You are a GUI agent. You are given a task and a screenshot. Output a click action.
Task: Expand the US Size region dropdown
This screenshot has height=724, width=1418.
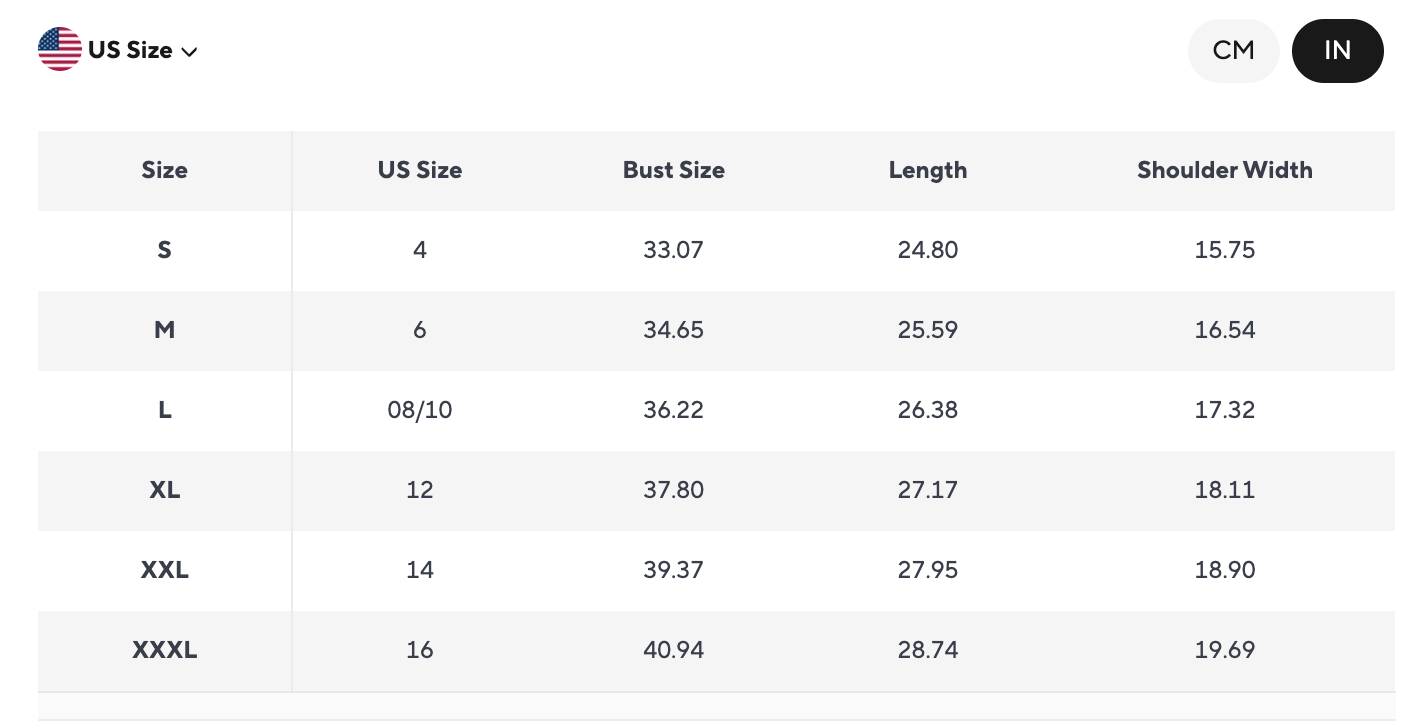(x=141, y=50)
